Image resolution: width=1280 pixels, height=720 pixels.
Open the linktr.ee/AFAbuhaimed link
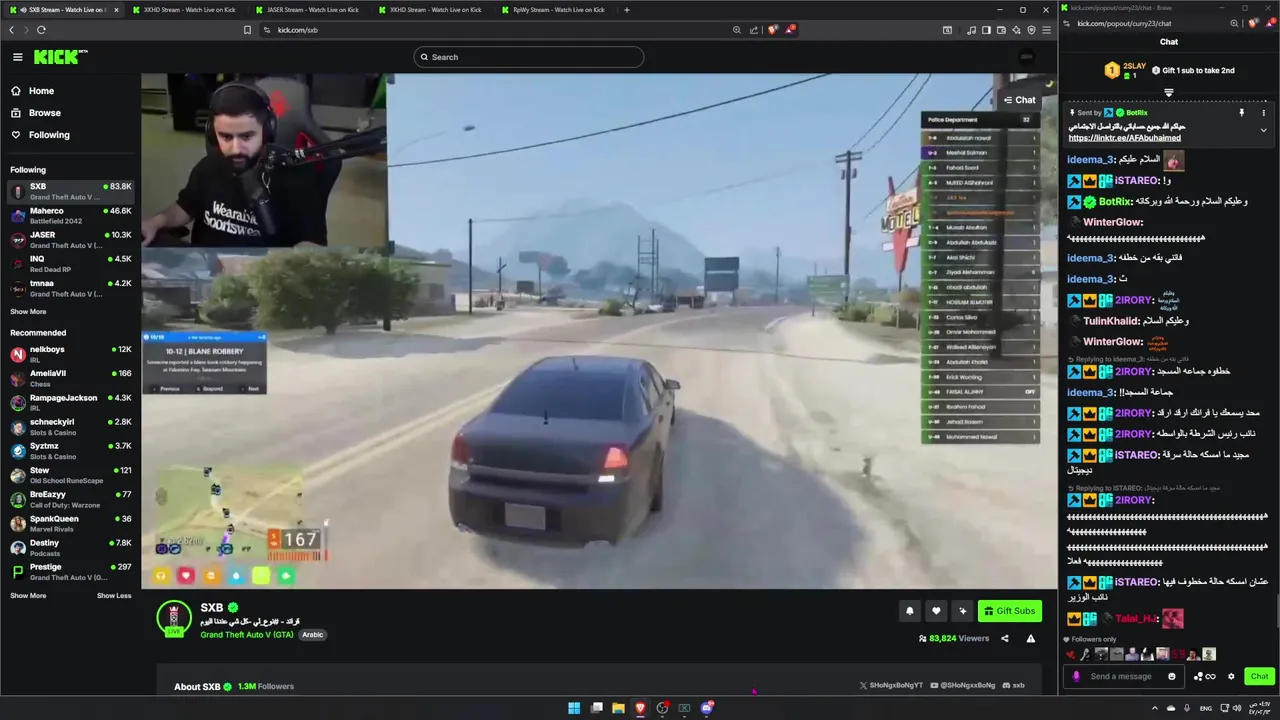pos(1124,138)
